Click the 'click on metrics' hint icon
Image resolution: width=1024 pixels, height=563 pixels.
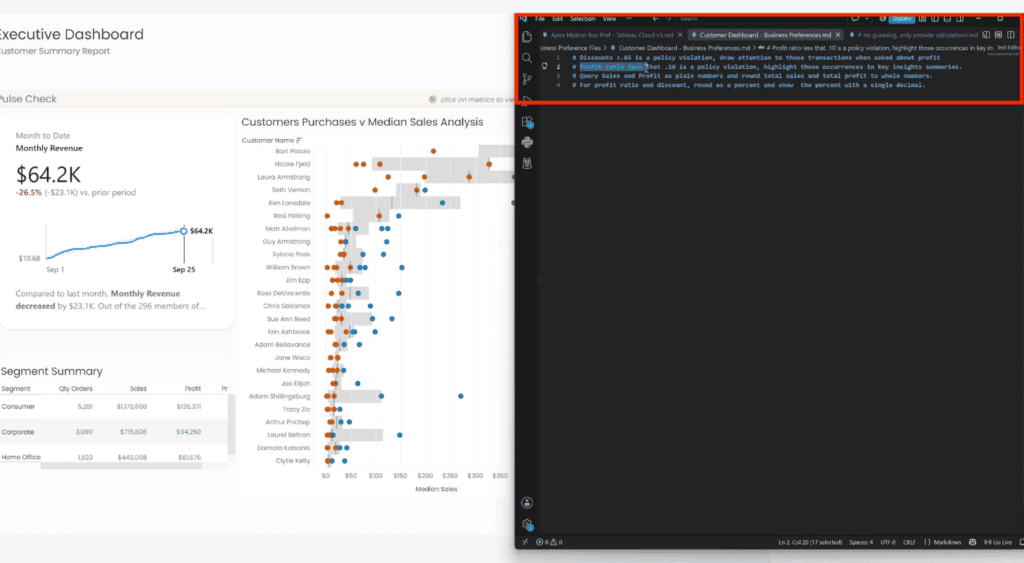[x=432, y=99]
